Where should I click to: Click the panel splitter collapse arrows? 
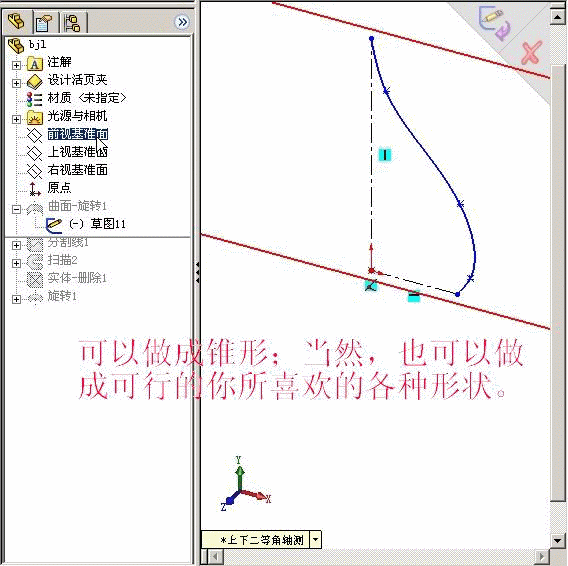[197, 272]
